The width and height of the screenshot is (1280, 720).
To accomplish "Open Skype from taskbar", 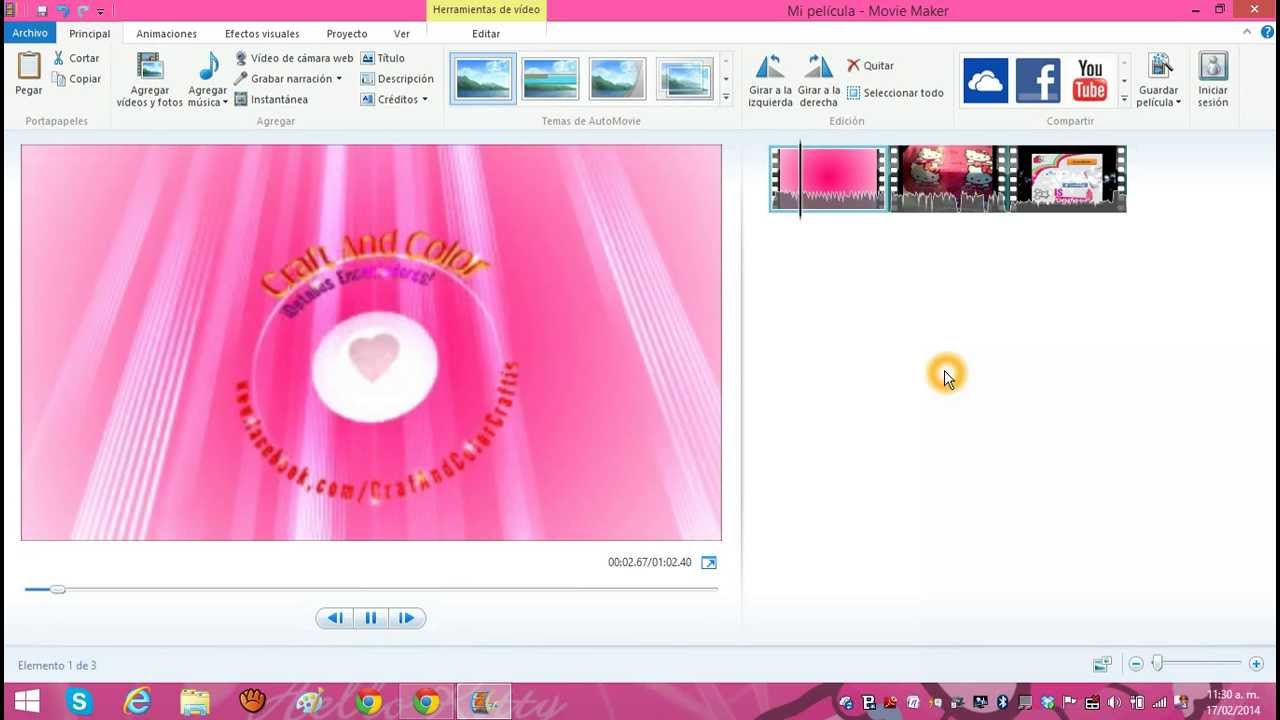I will pos(79,702).
